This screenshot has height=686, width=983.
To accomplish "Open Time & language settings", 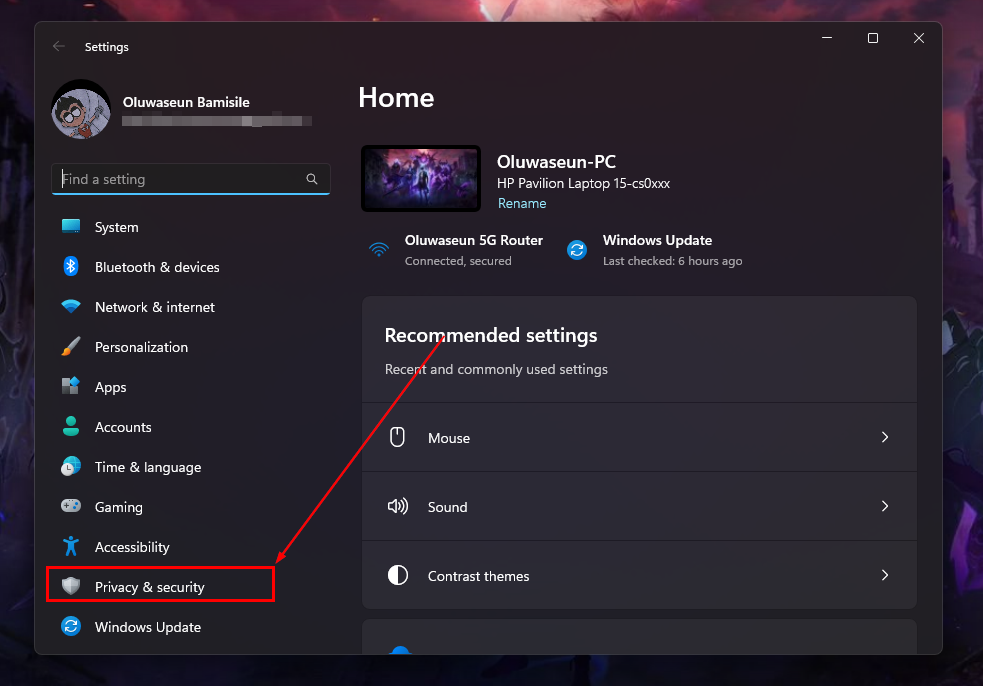I will pyautogui.click(x=147, y=467).
